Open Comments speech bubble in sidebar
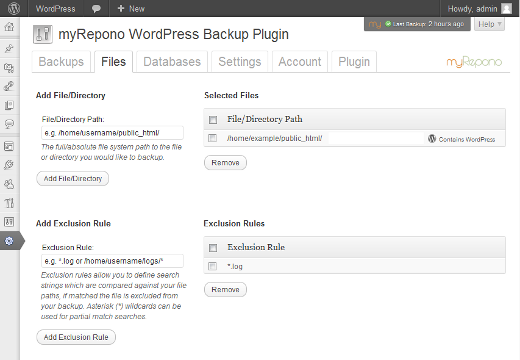Image resolution: width=520 pixels, height=360 pixels. tap(9, 124)
